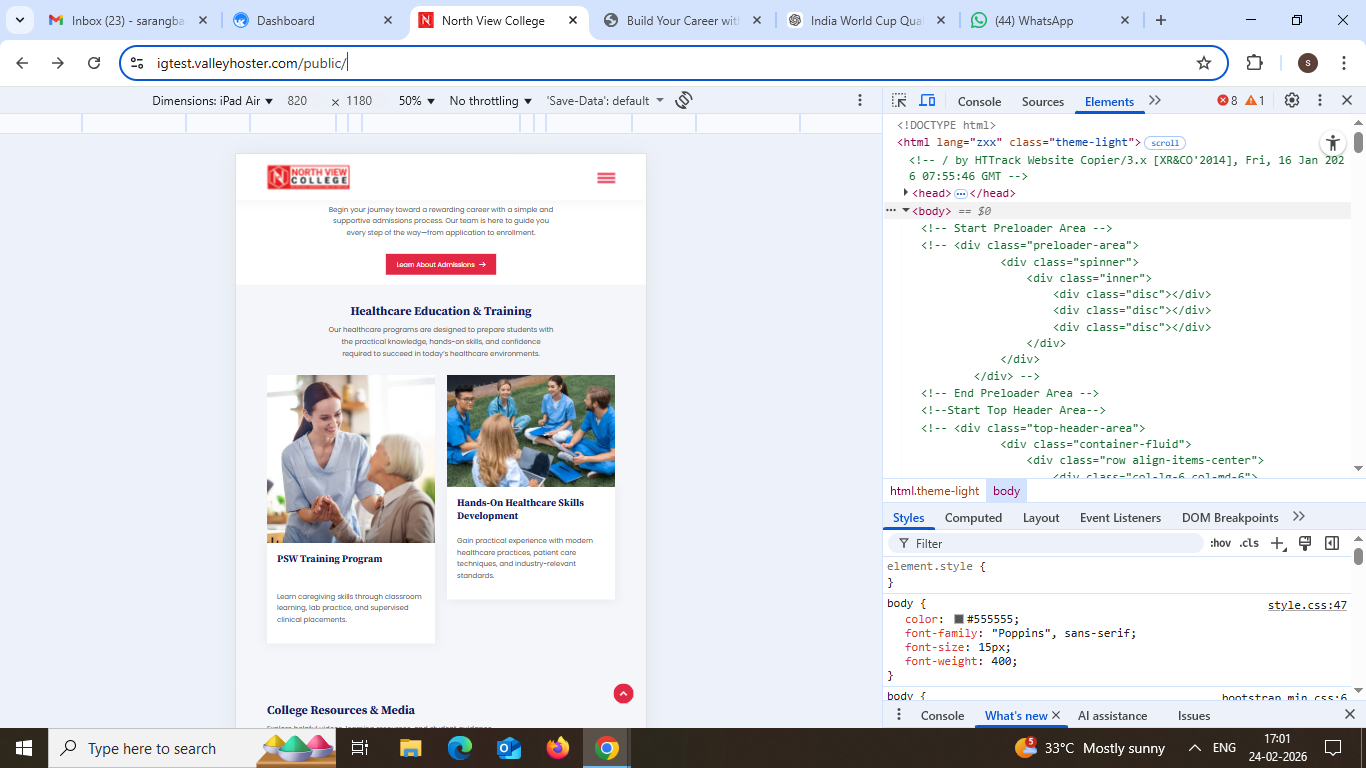Collapse the body element node
Screen dimensions: 1366x768
point(906,211)
